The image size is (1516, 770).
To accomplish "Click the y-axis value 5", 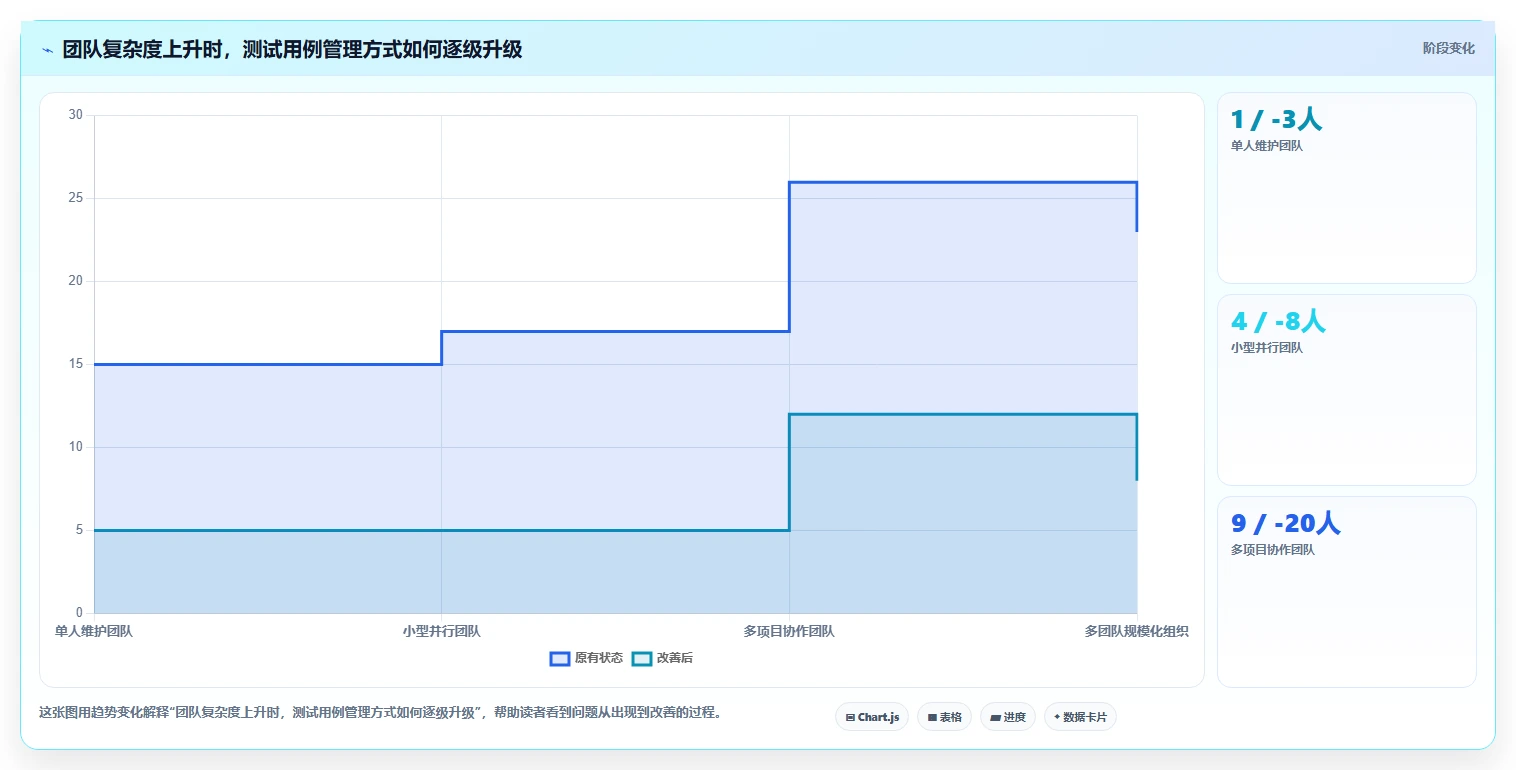I will coord(79,530).
